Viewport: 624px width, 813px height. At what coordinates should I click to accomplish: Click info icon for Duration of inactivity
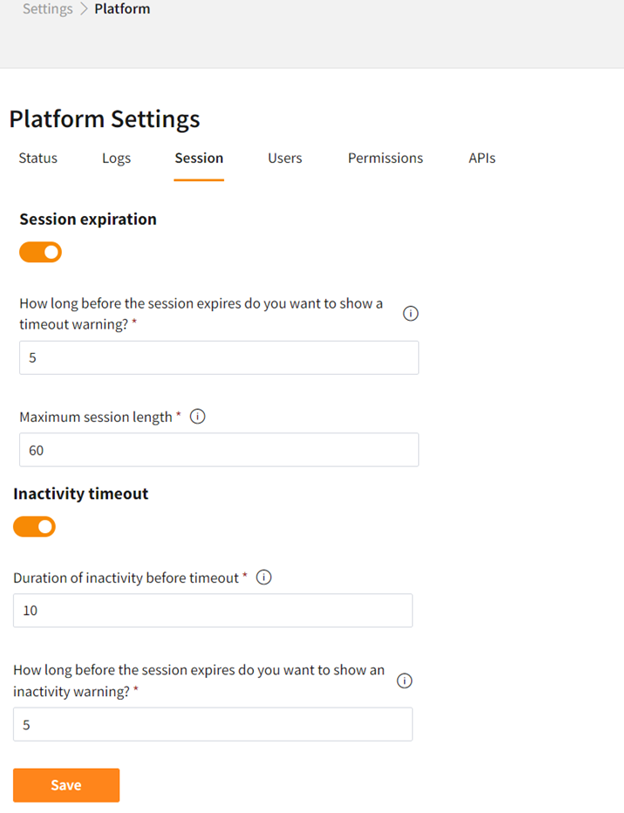point(264,577)
